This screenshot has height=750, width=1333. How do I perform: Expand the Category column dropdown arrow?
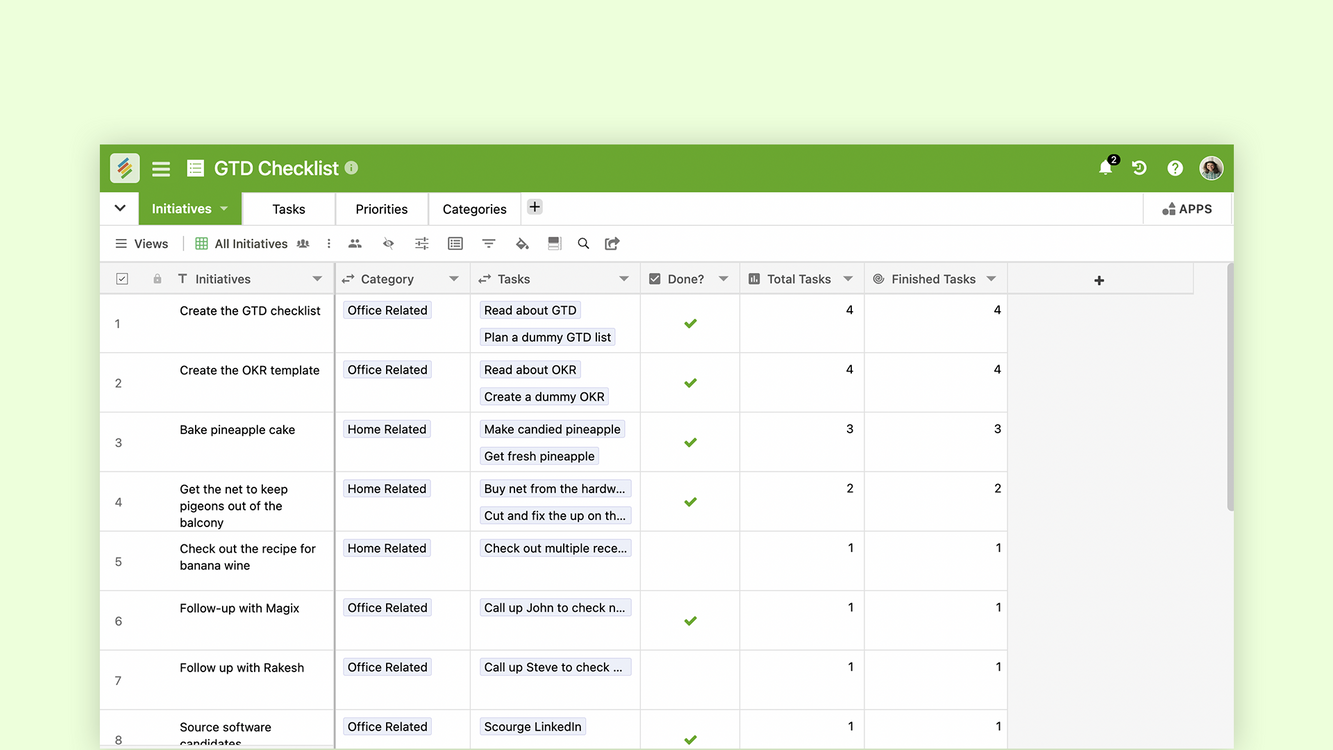coord(454,279)
